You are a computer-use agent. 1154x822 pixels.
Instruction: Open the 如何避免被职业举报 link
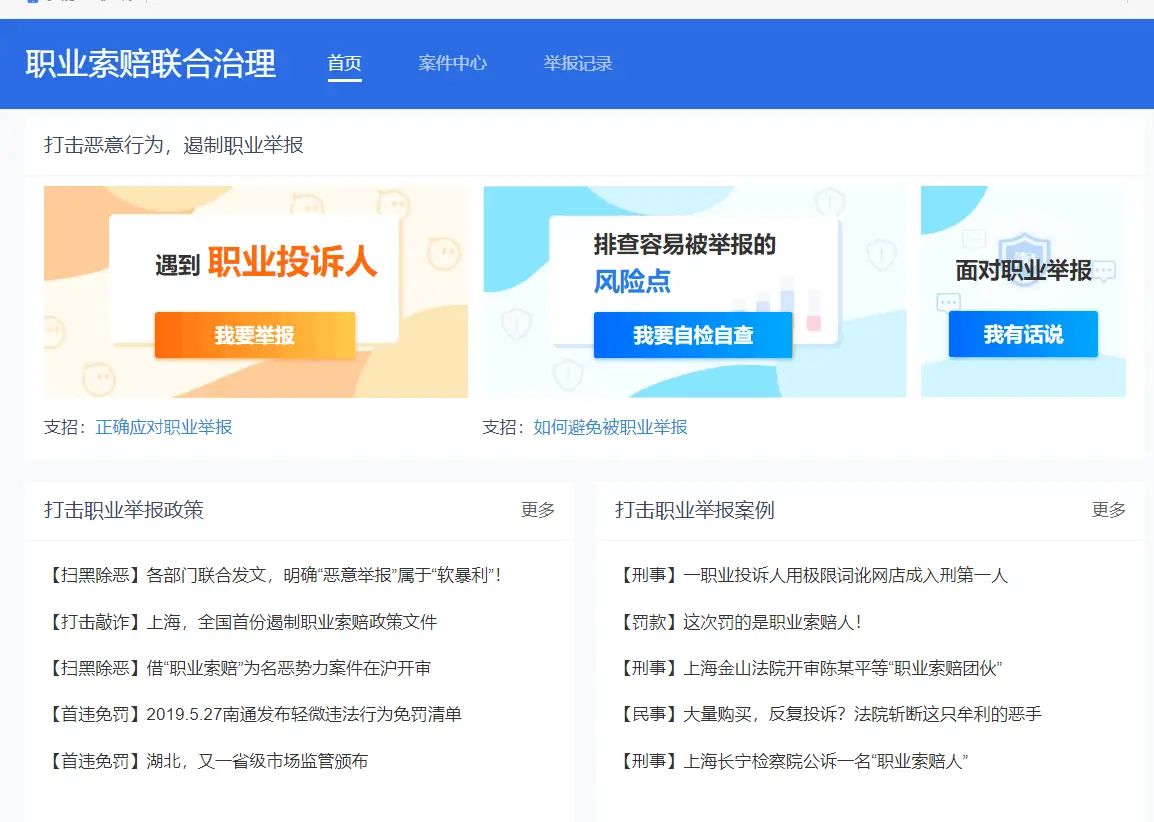610,427
